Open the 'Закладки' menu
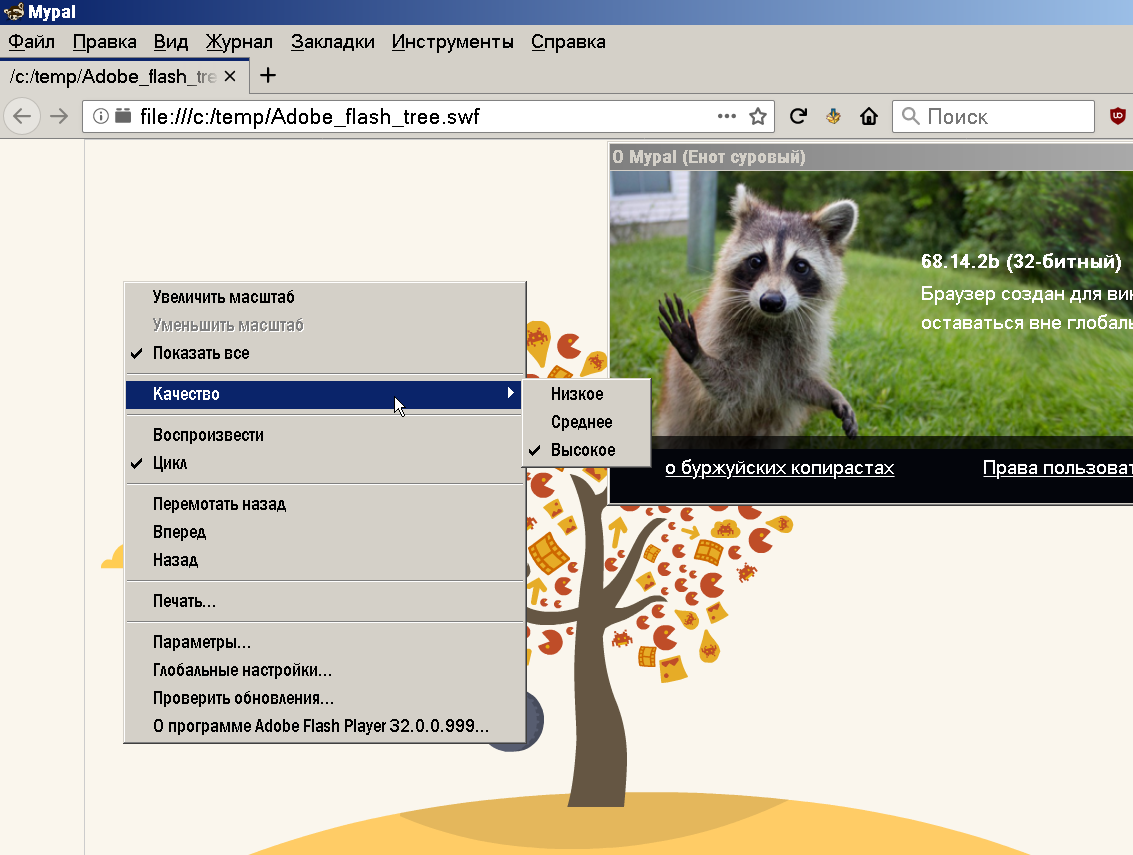The image size is (1133, 855). point(332,42)
